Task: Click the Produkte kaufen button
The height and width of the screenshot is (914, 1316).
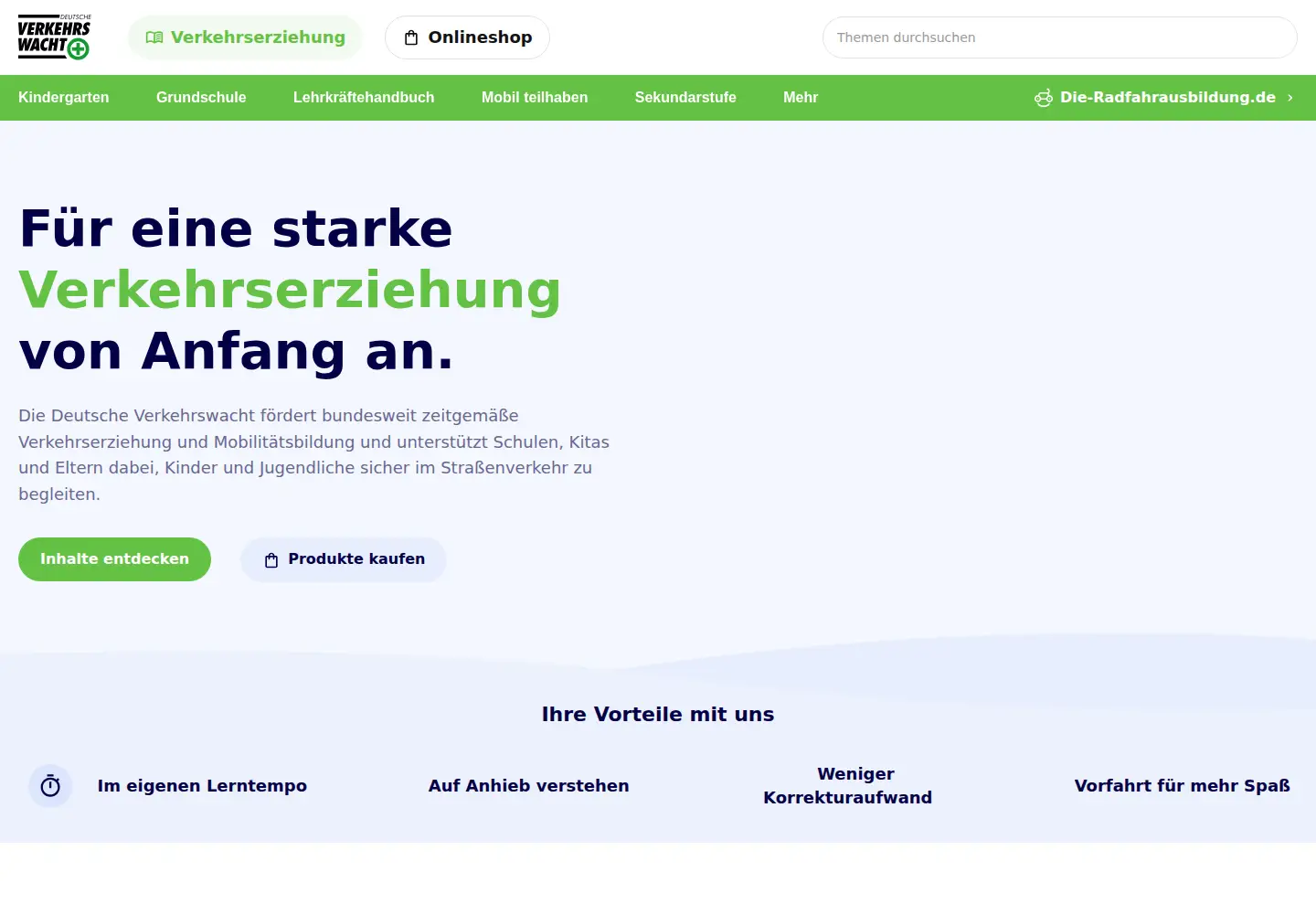Action: (x=344, y=559)
